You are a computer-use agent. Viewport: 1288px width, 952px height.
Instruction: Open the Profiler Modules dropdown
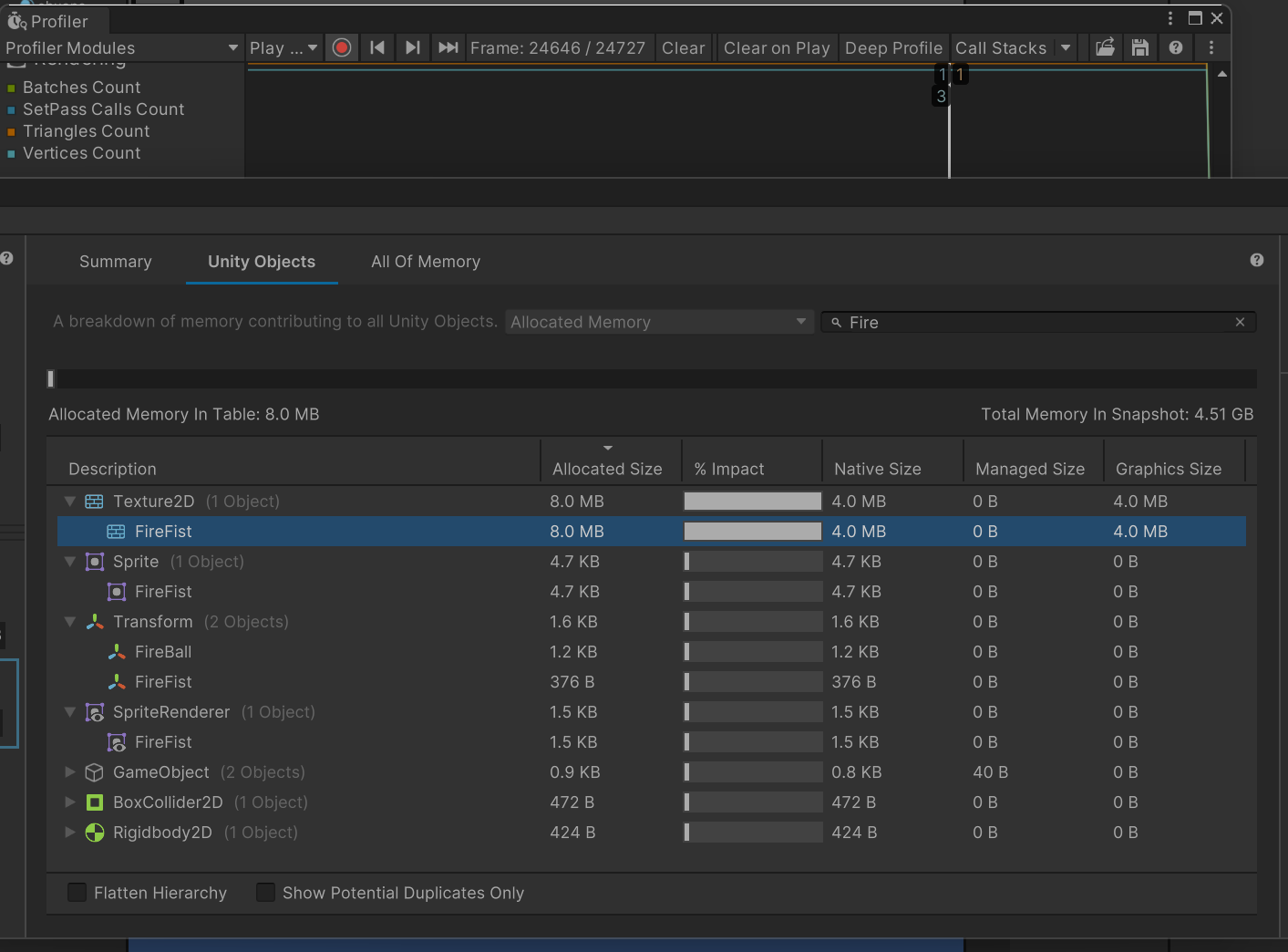[x=121, y=47]
